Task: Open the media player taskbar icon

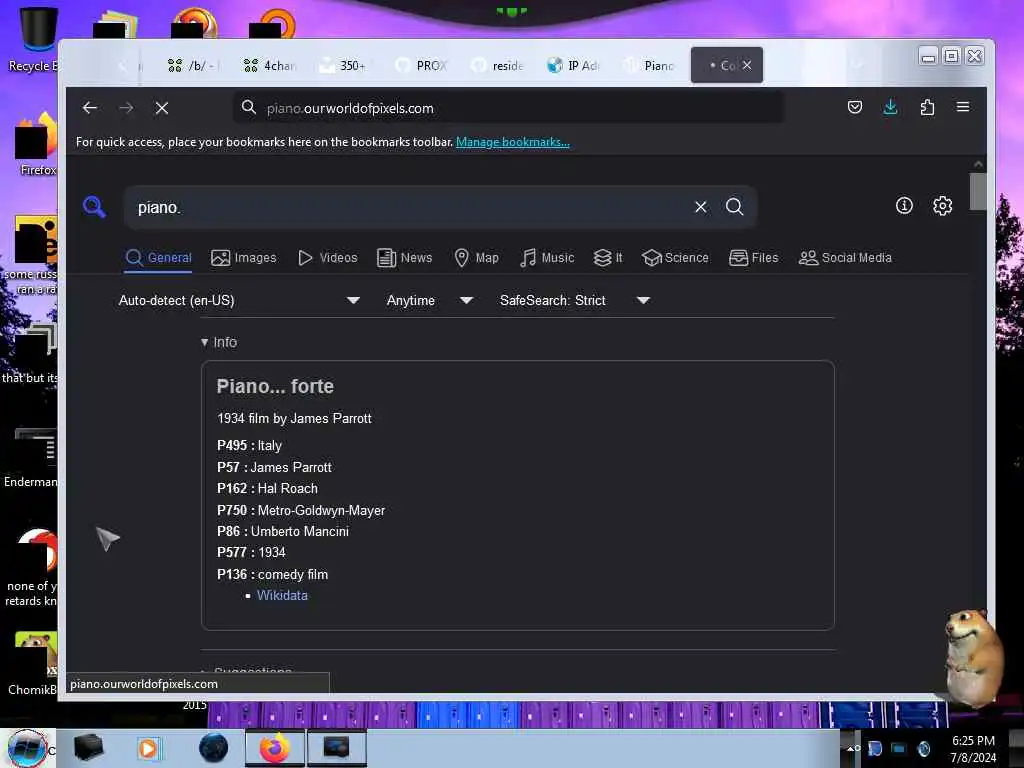Action: (148, 748)
